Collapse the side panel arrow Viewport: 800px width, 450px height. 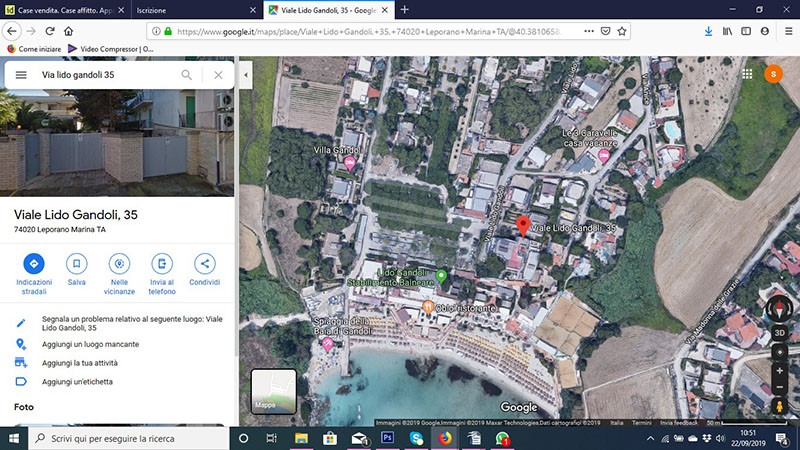coord(245,75)
